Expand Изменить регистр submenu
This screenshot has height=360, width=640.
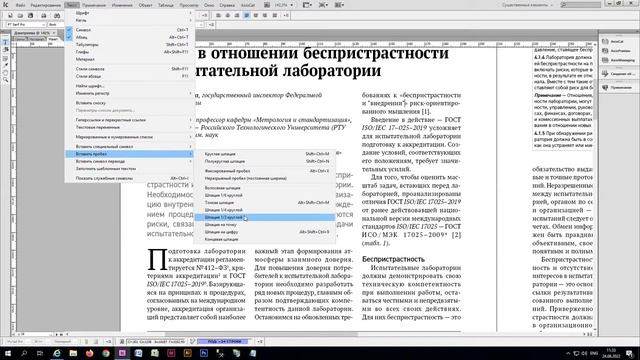point(129,93)
